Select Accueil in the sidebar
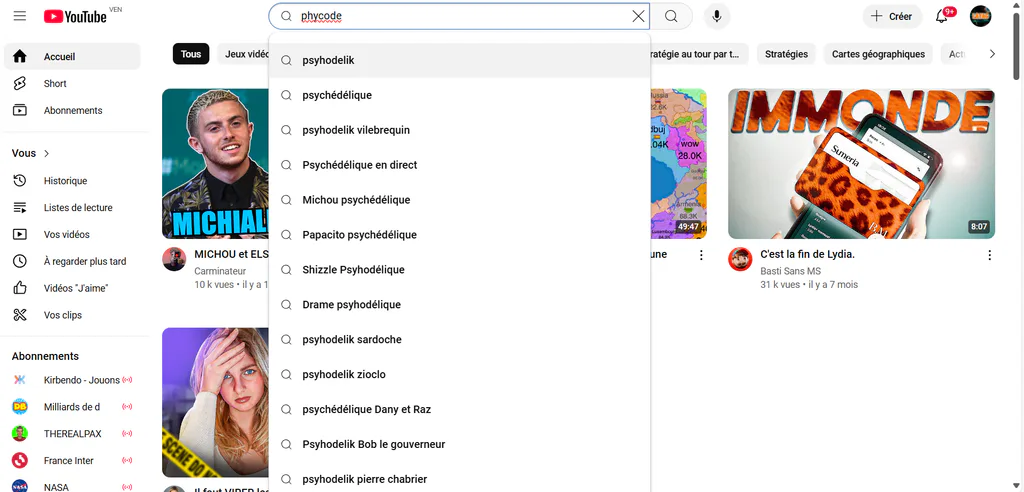The image size is (1024, 492). point(72,56)
